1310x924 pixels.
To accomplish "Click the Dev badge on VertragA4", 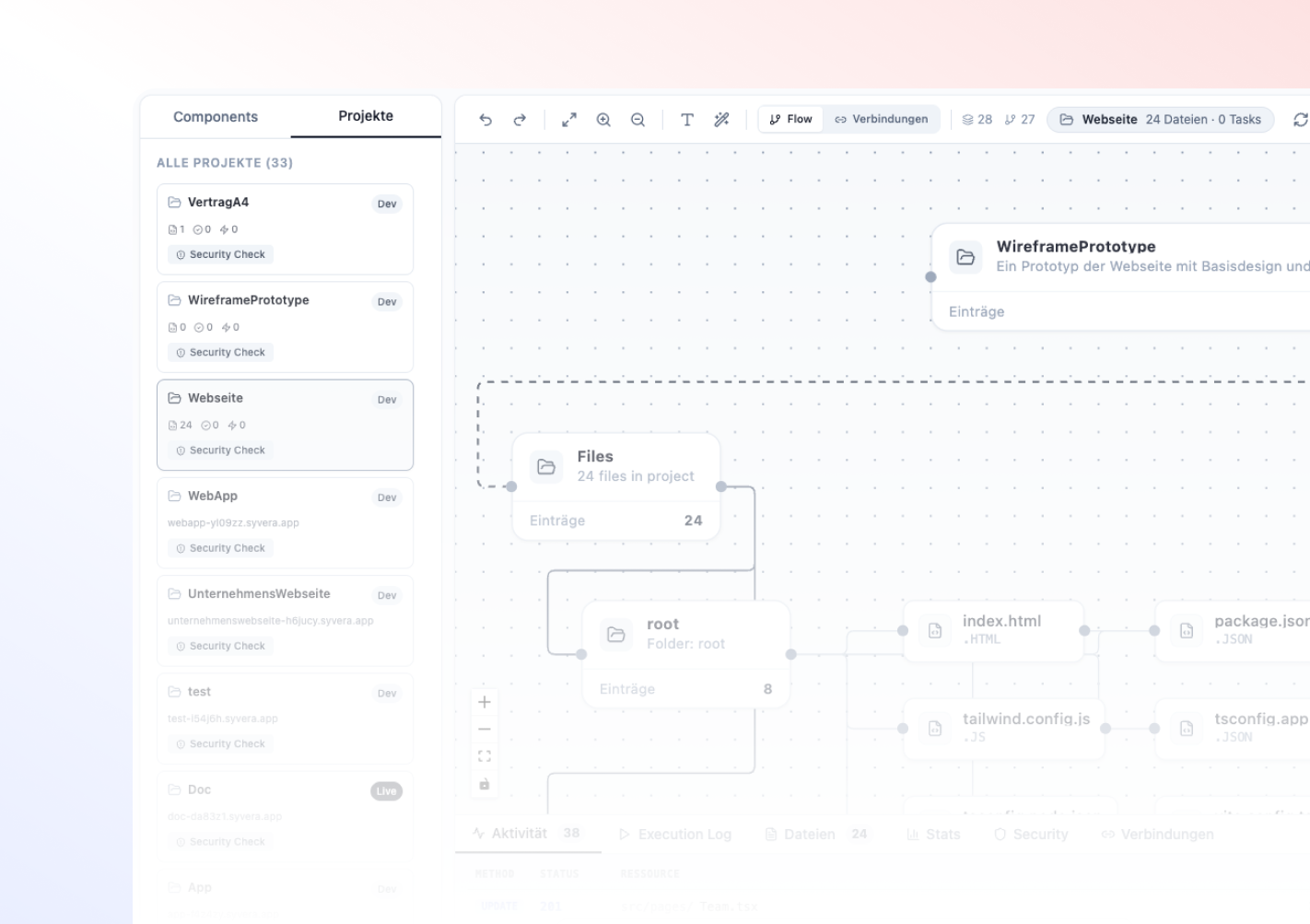I will 387,204.
